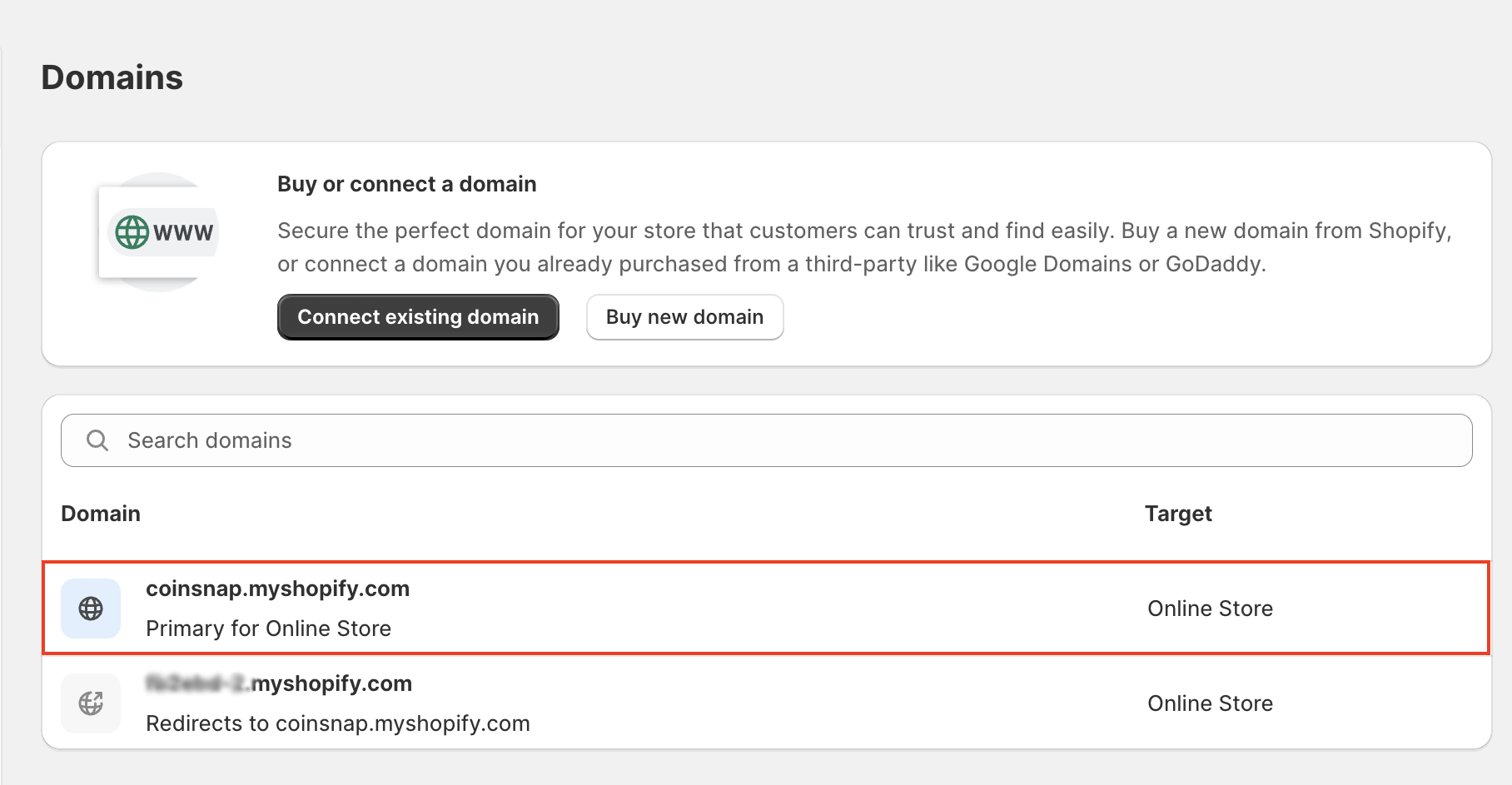Click the www text in the illustration
Viewport: 1512px width, 785px height.
[x=183, y=232]
